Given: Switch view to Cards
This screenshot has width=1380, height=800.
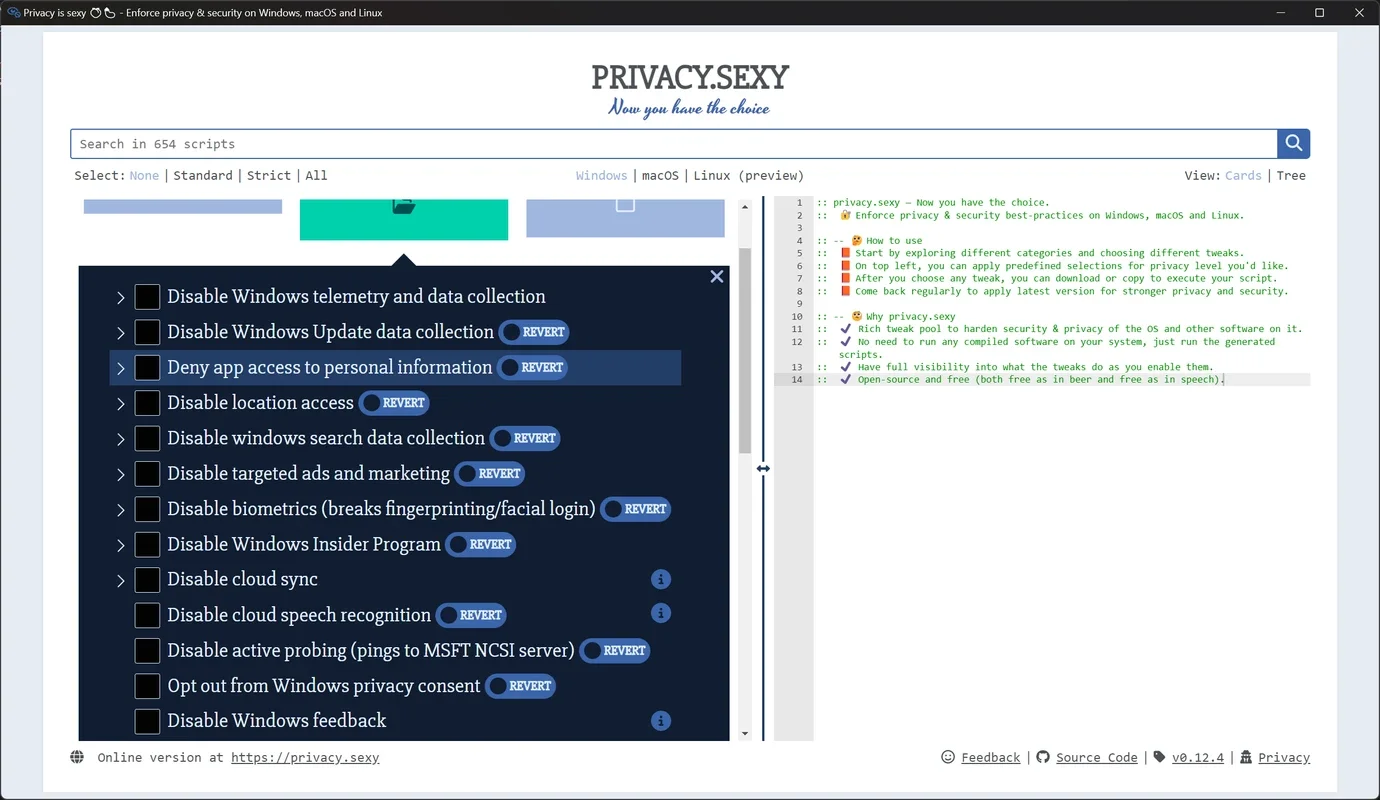Looking at the screenshot, I should click(x=1243, y=175).
